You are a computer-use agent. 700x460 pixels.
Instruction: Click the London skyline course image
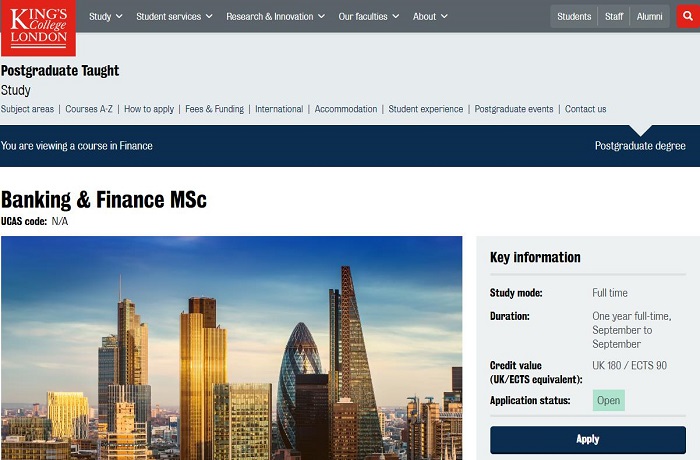click(231, 347)
